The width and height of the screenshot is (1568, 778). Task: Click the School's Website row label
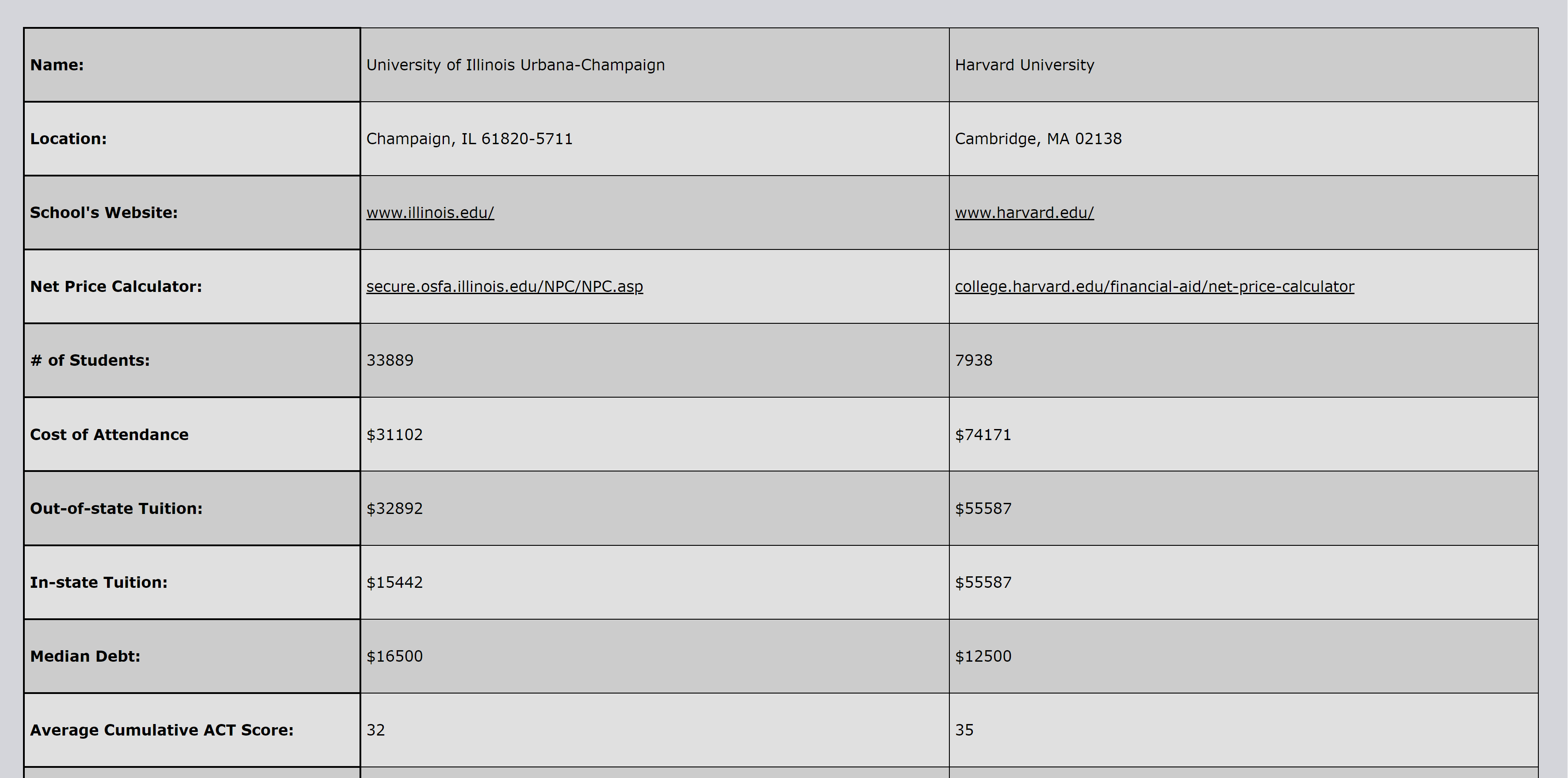(103, 212)
